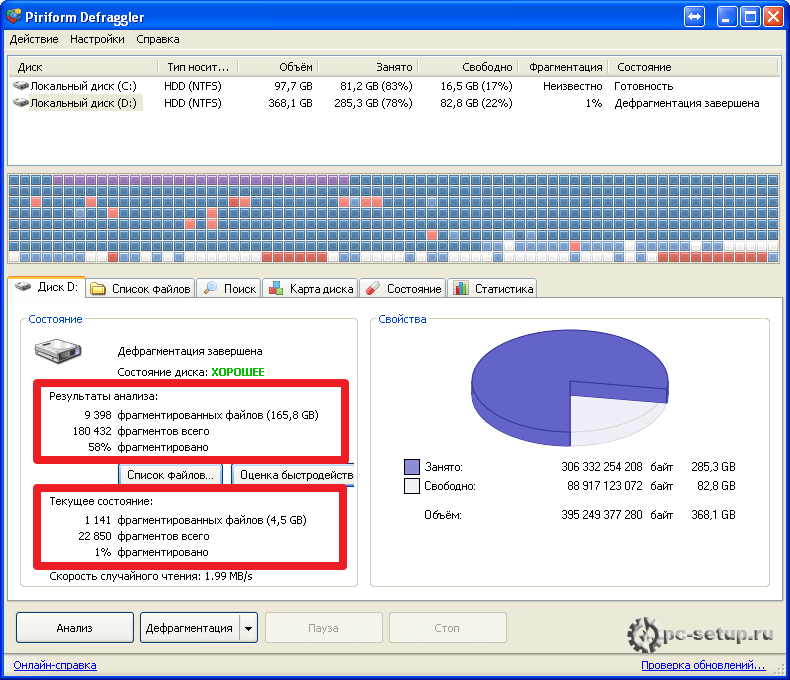This screenshot has height=680, width=790.
Task: Click the hard drive icon for disk D:
Action: point(21,103)
